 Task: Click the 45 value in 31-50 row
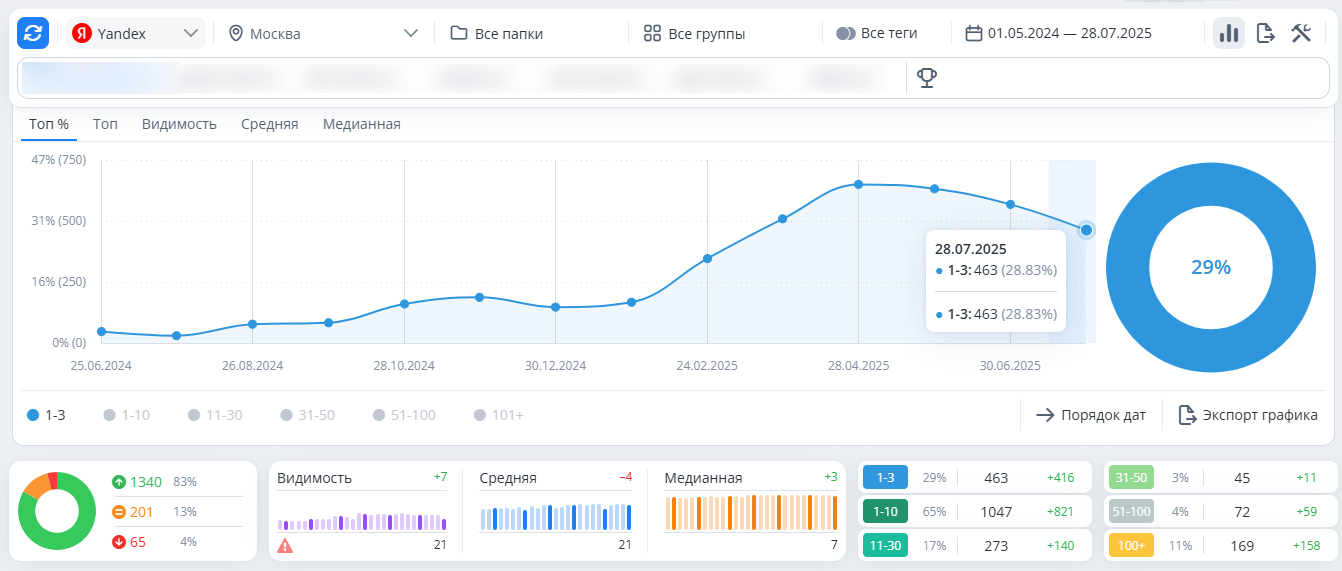[1242, 478]
